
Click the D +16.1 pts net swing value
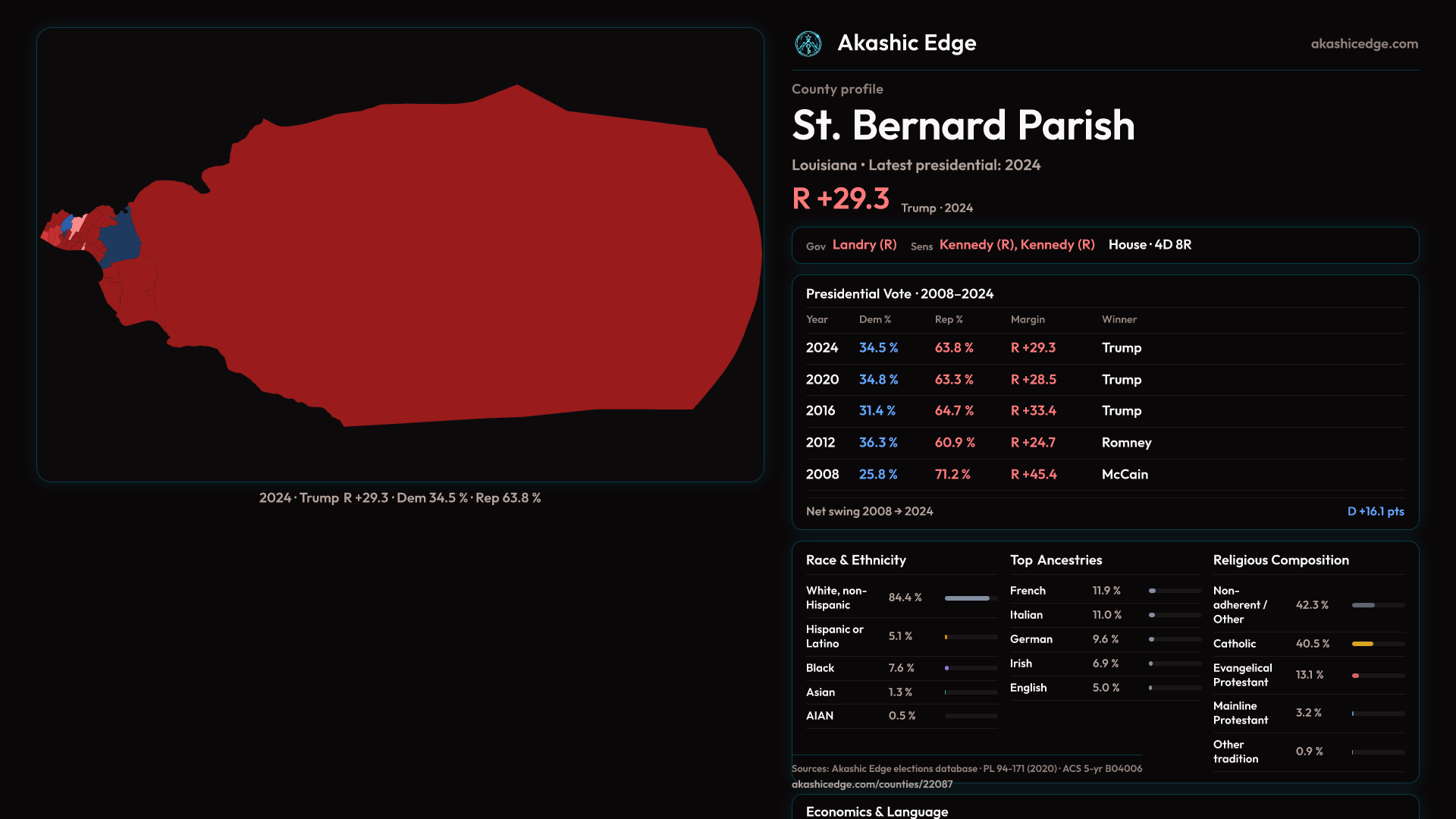pyautogui.click(x=1375, y=512)
